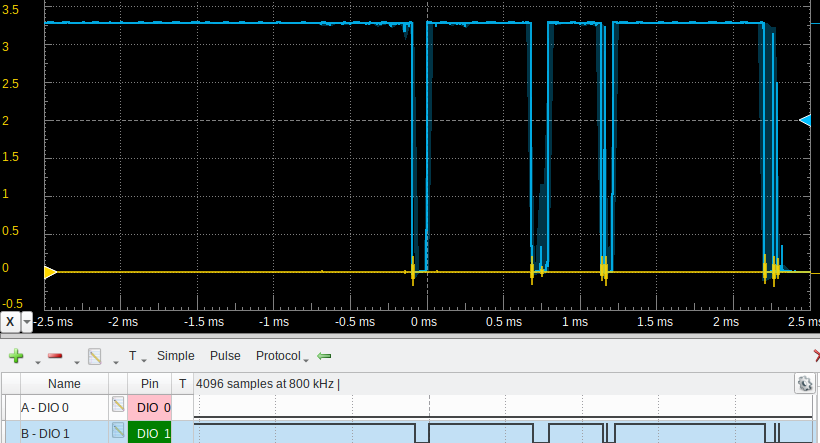Click the pink DIO 0 pin cell
820x443 pixels.
[150, 407]
